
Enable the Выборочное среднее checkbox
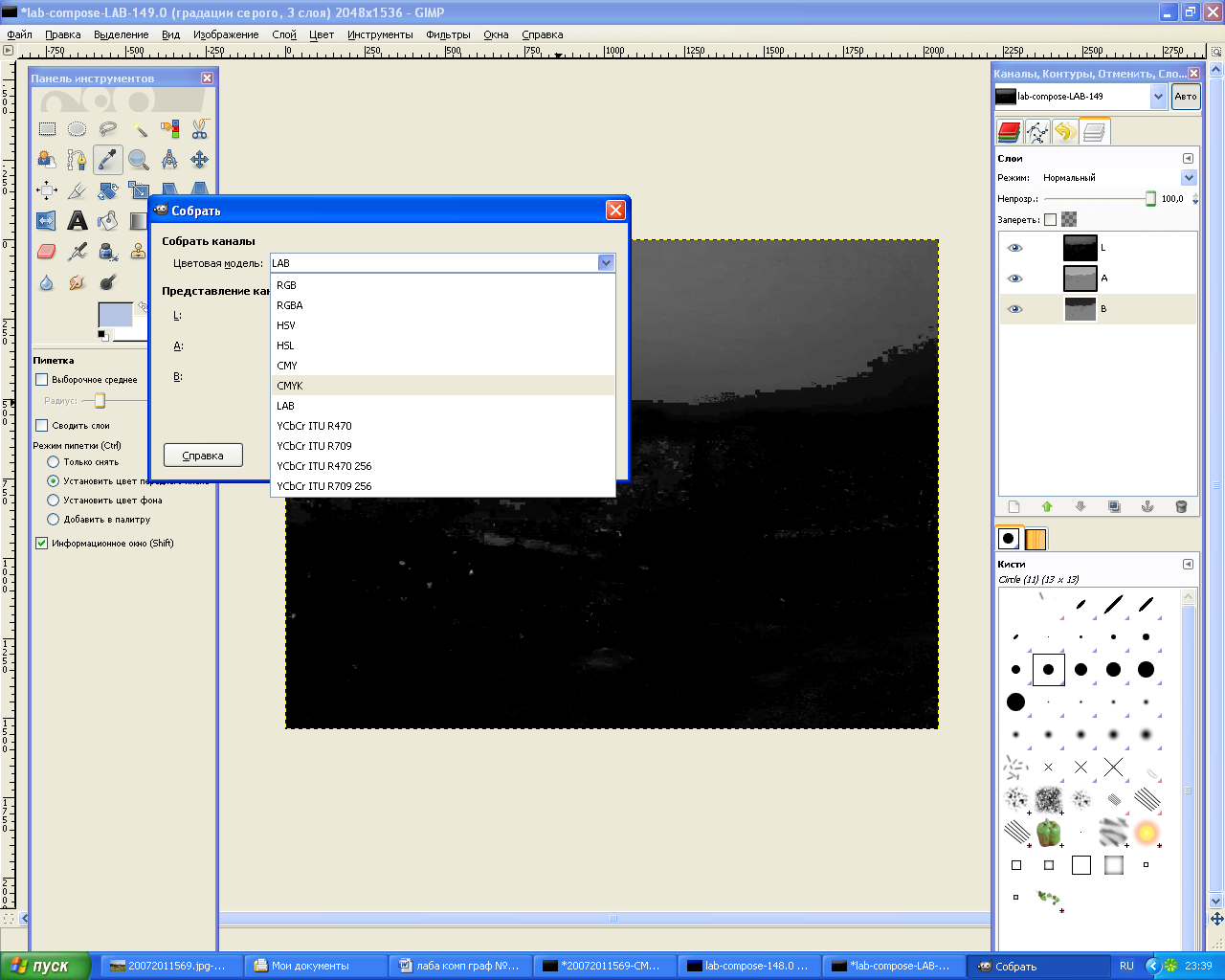41,380
